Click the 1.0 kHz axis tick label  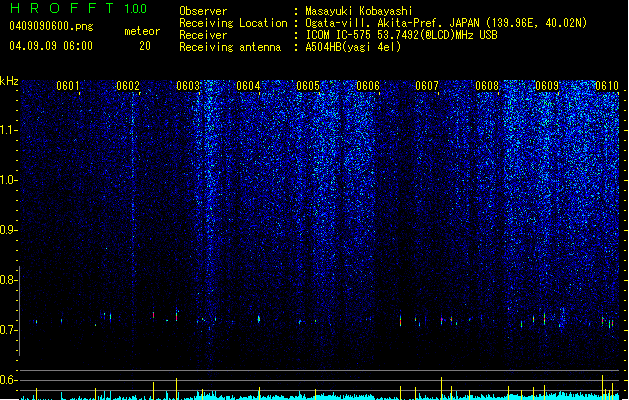(9, 180)
